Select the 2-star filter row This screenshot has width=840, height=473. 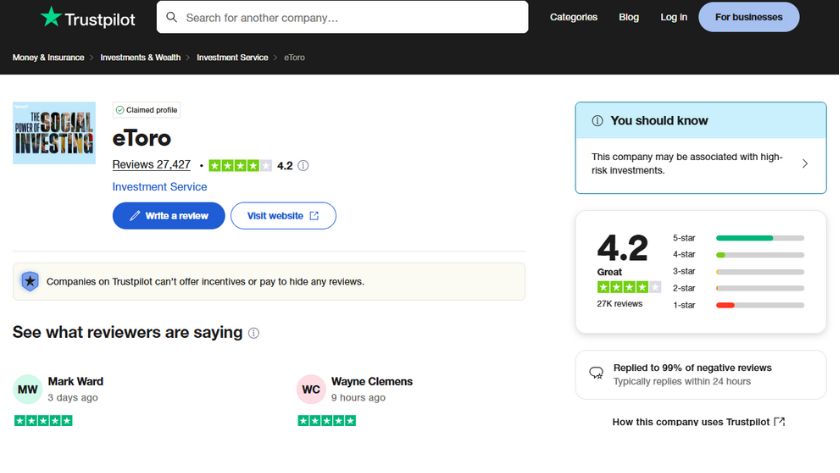738,288
